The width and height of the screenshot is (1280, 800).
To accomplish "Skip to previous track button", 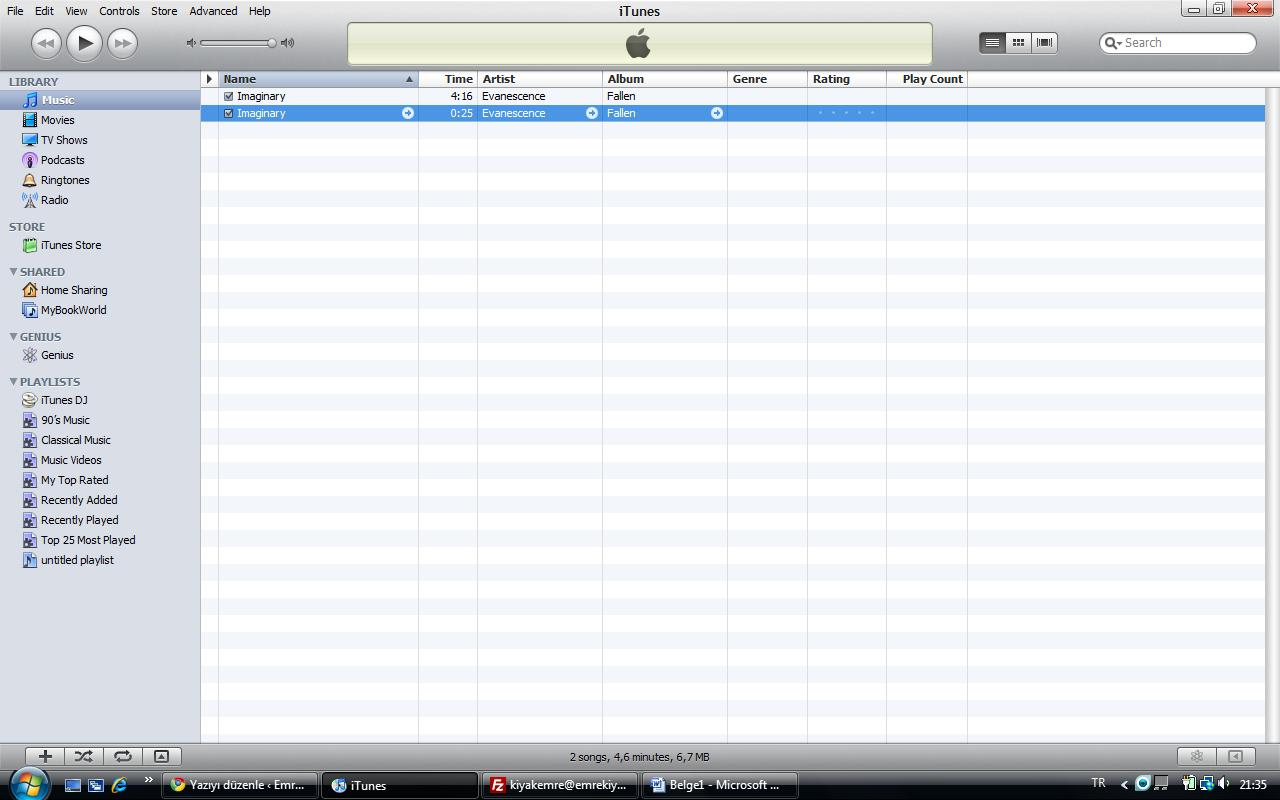I will pos(46,43).
